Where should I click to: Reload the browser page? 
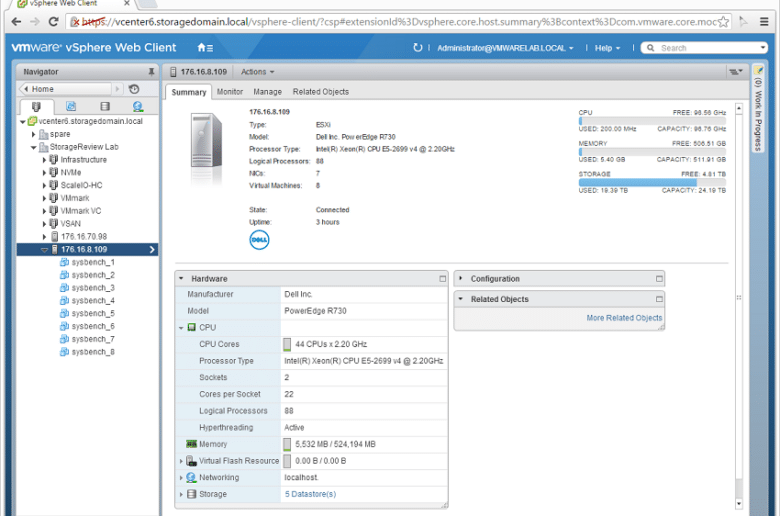[53, 22]
